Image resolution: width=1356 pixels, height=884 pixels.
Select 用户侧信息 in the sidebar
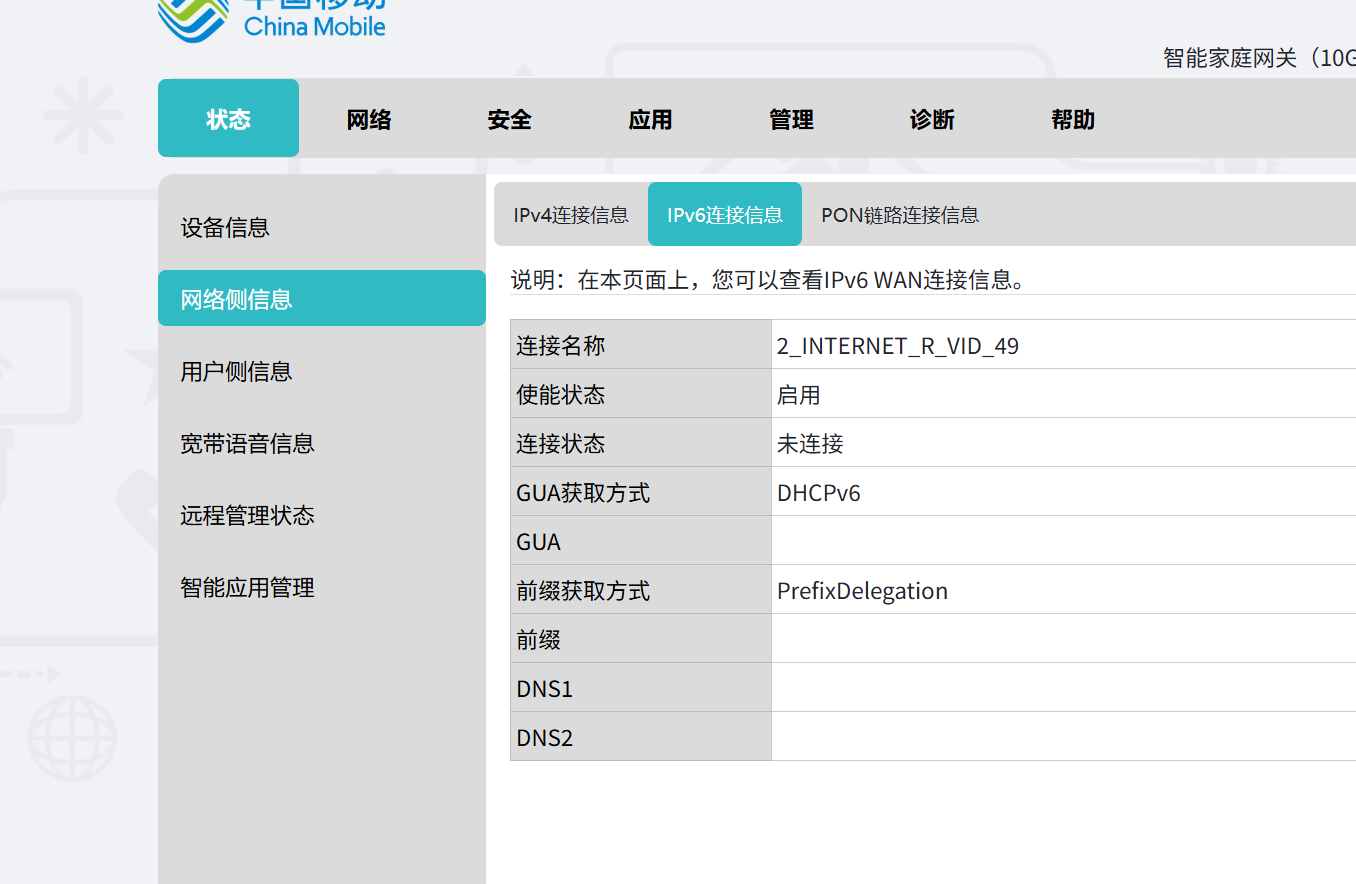(x=322, y=371)
